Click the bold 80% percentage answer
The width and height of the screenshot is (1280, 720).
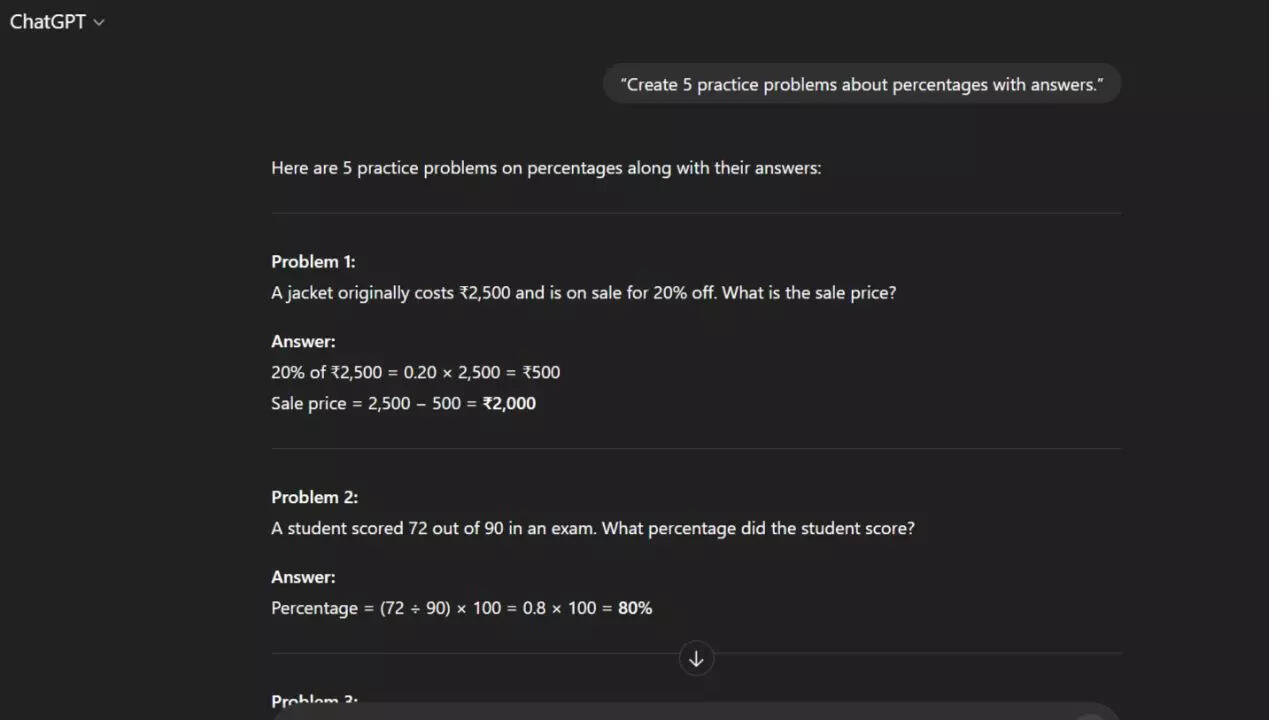(x=637, y=607)
